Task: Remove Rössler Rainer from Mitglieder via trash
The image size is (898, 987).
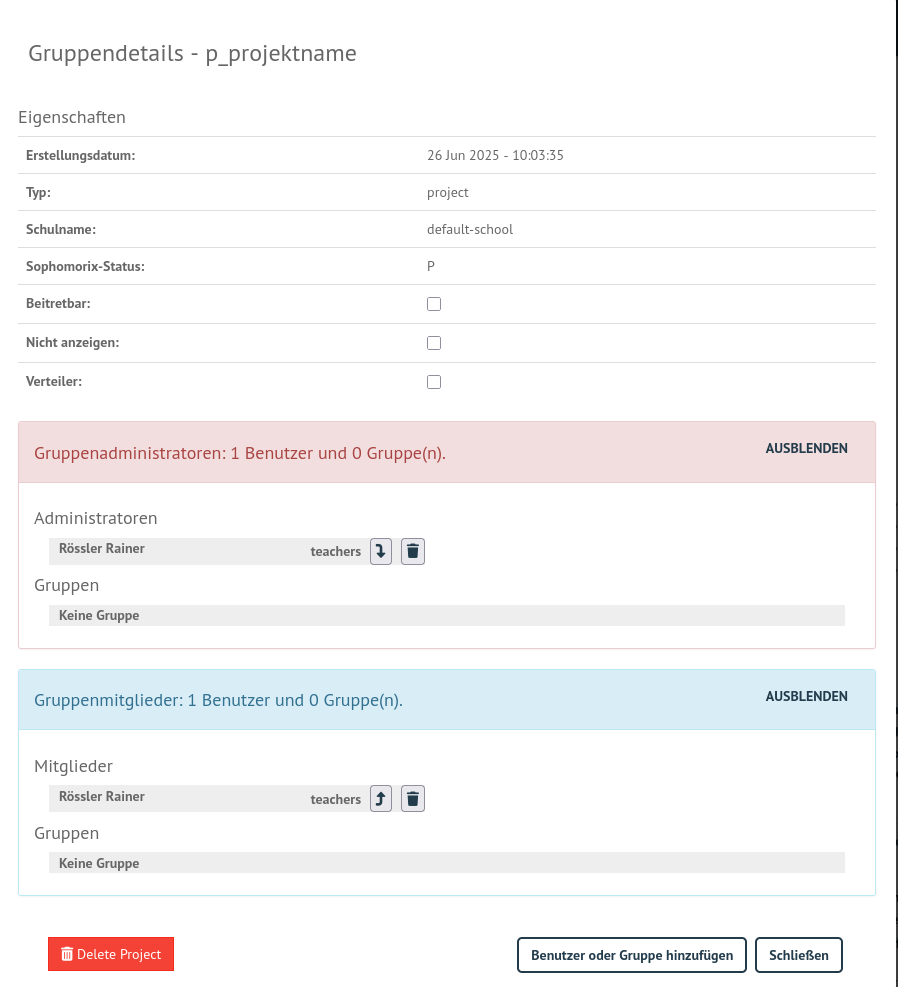Action: (x=413, y=799)
